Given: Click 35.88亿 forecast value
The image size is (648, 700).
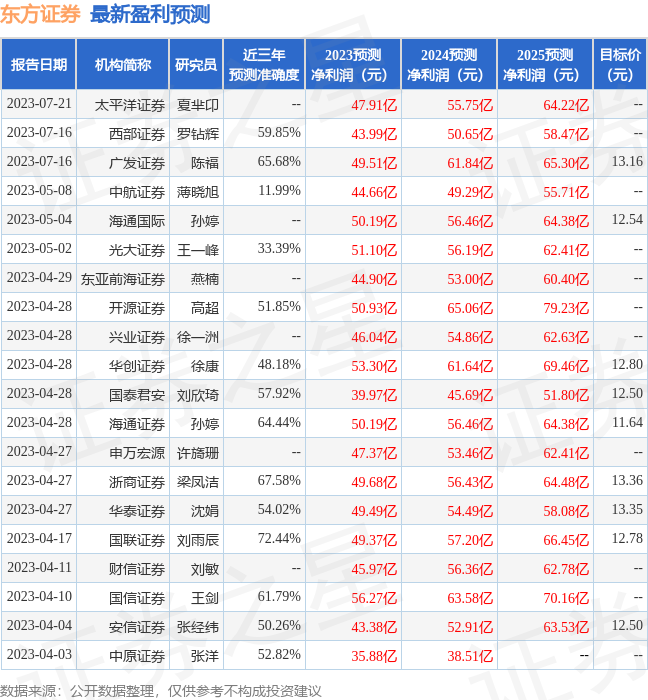Looking at the screenshot, I should click(374, 657).
